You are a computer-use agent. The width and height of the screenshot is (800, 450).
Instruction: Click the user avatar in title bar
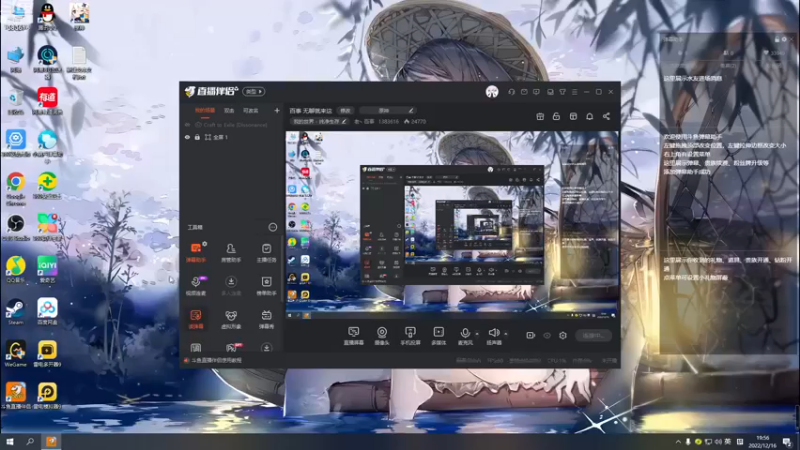(492, 92)
